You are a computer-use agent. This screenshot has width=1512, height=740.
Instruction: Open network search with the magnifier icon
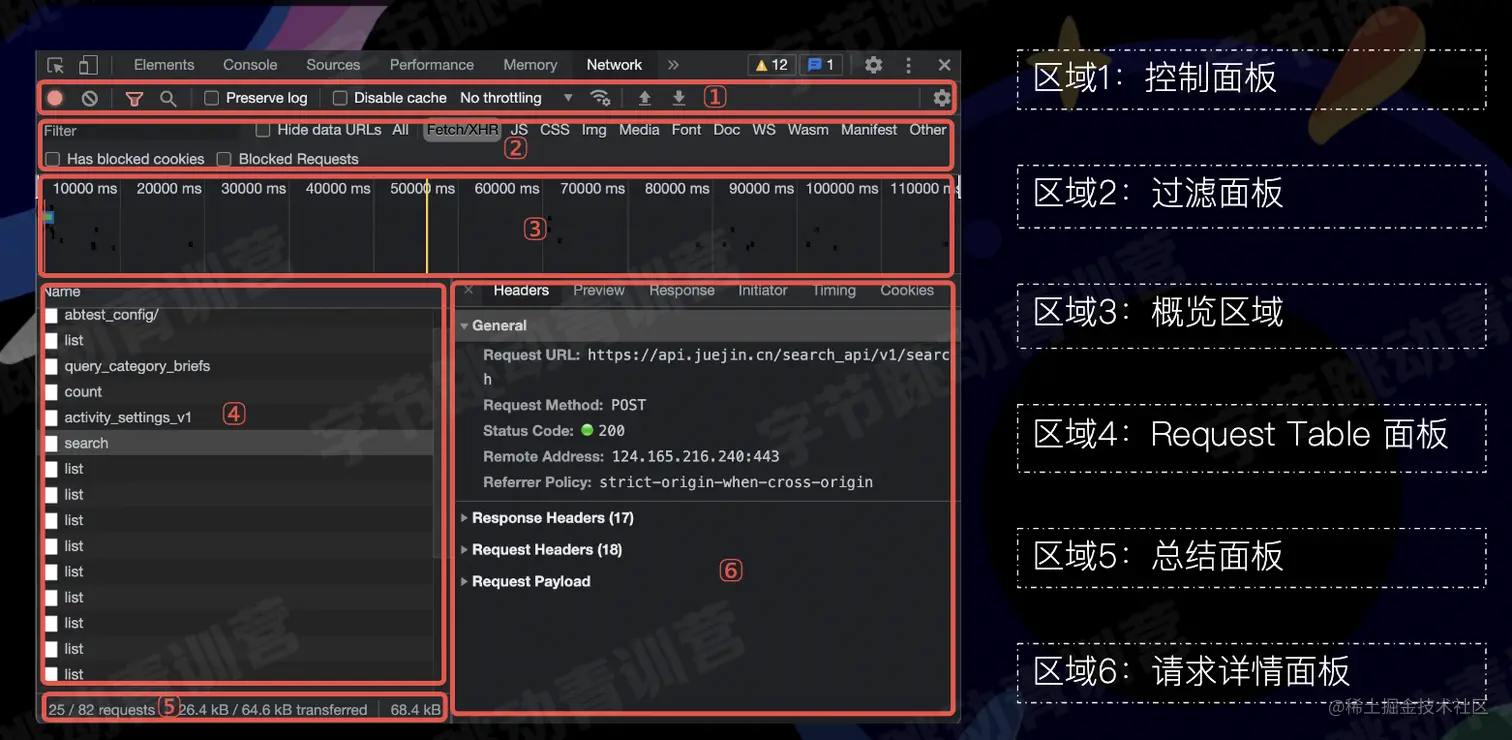(x=168, y=98)
